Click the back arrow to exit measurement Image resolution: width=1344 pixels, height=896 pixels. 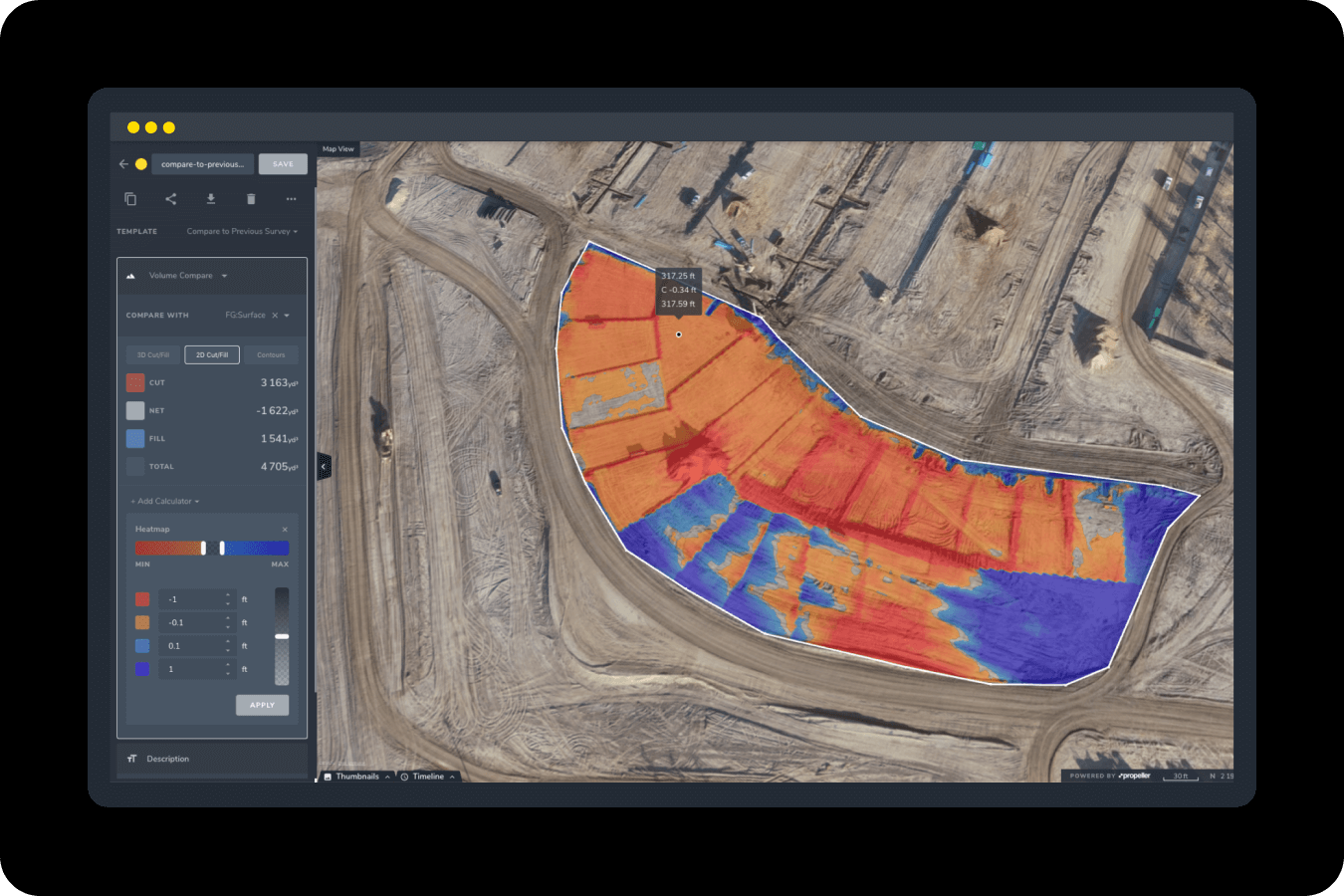coord(122,163)
